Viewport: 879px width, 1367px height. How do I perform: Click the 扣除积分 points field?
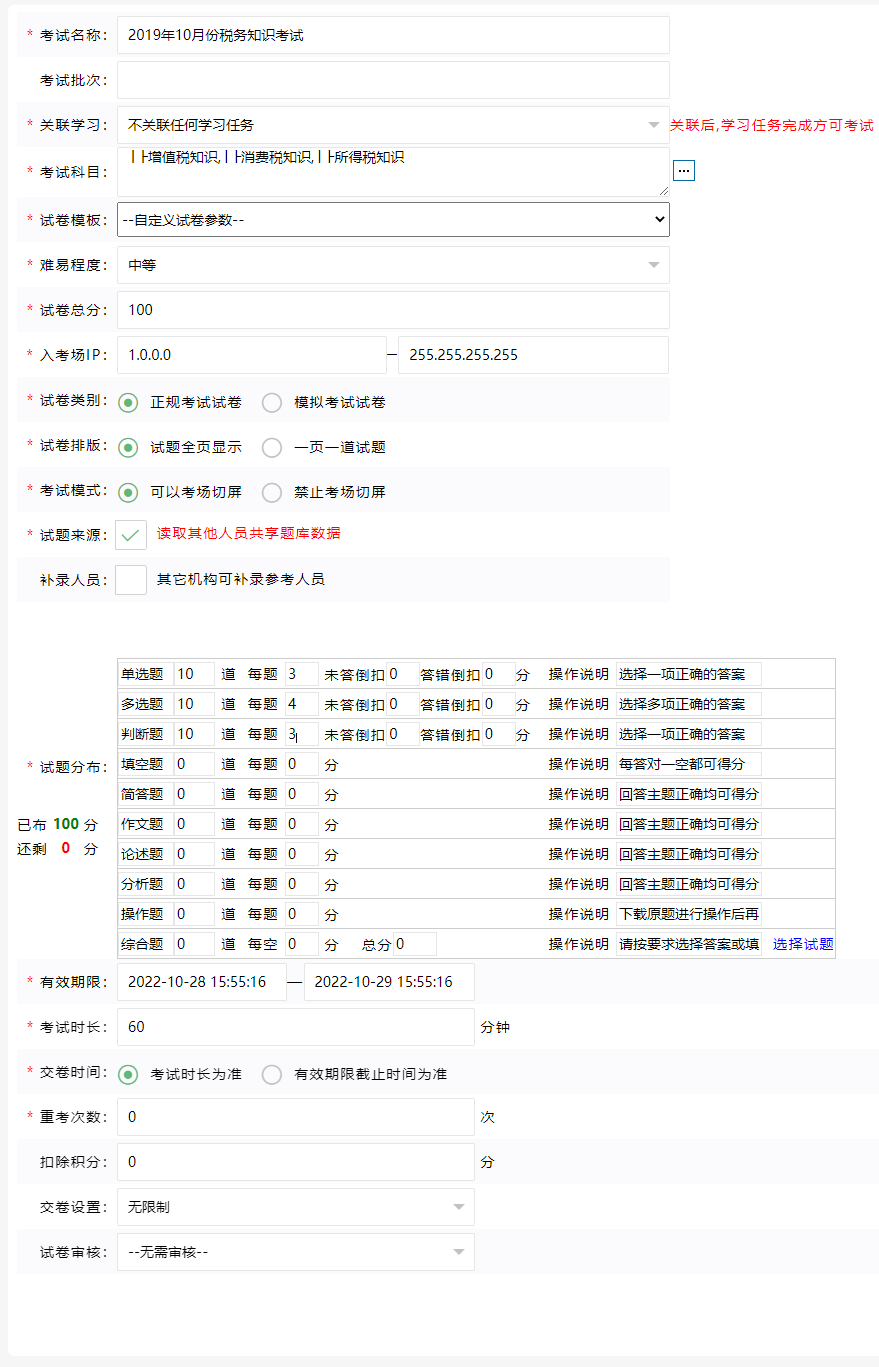[296, 1162]
